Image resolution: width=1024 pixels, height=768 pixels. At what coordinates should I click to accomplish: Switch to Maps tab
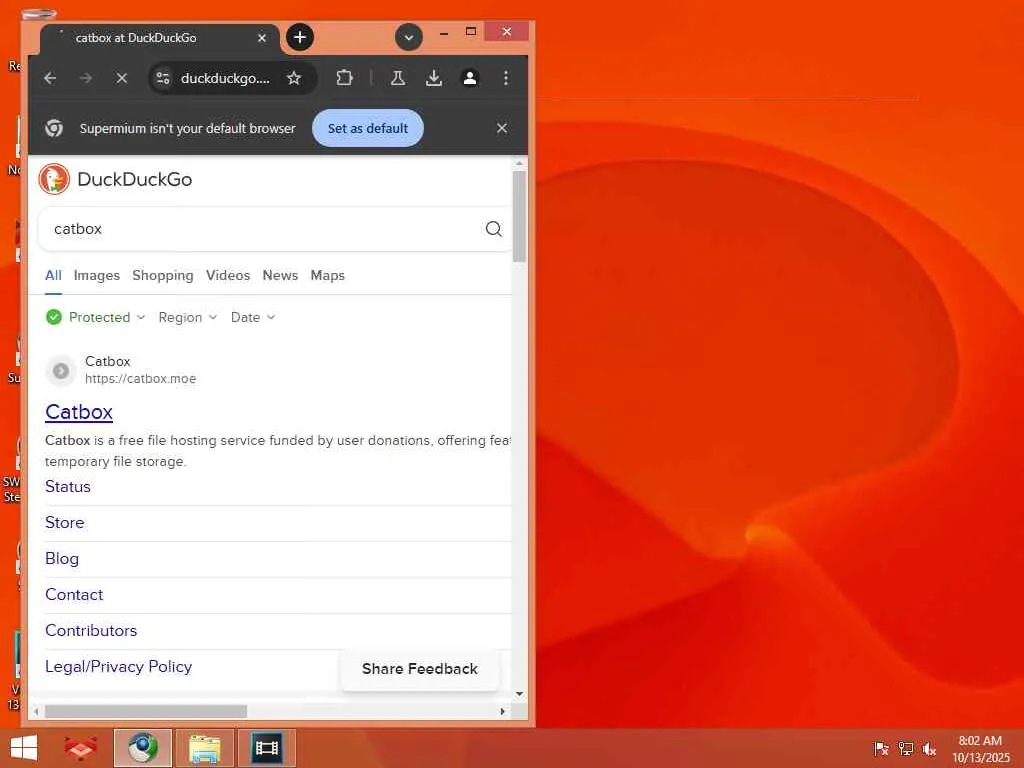point(327,276)
